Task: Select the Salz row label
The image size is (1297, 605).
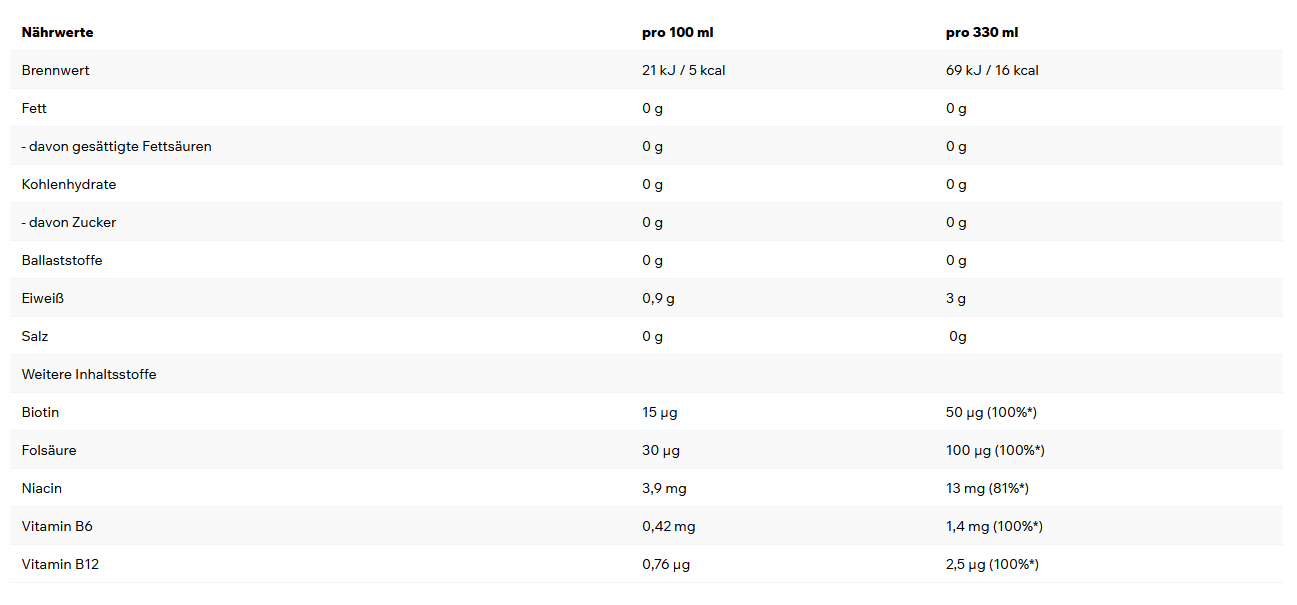Action: (34, 337)
